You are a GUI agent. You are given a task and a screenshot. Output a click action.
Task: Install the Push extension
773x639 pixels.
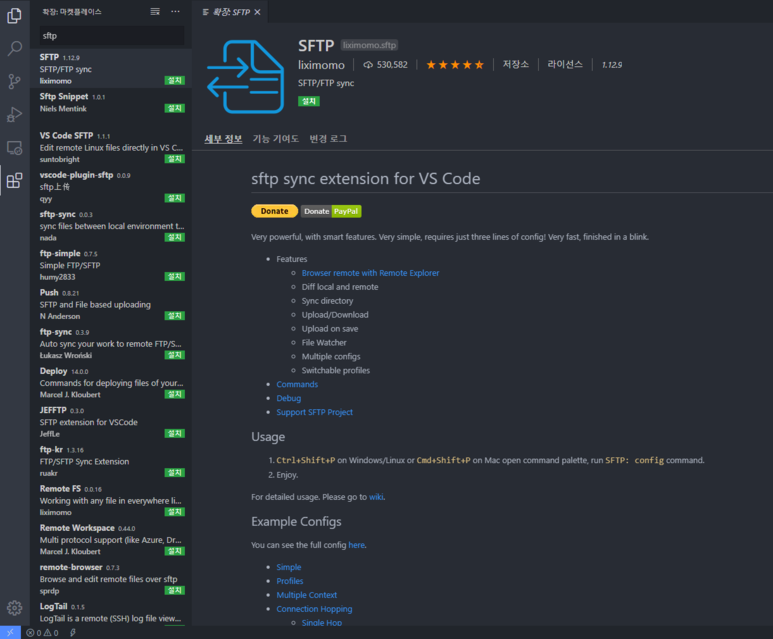coord(175,316)
